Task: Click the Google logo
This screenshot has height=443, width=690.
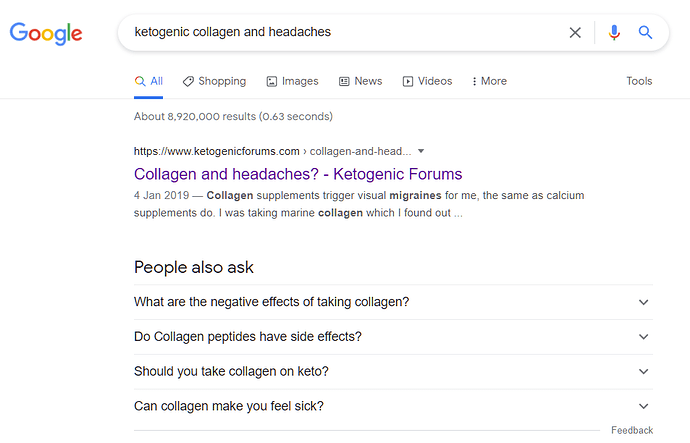Action: pos(46,33)
